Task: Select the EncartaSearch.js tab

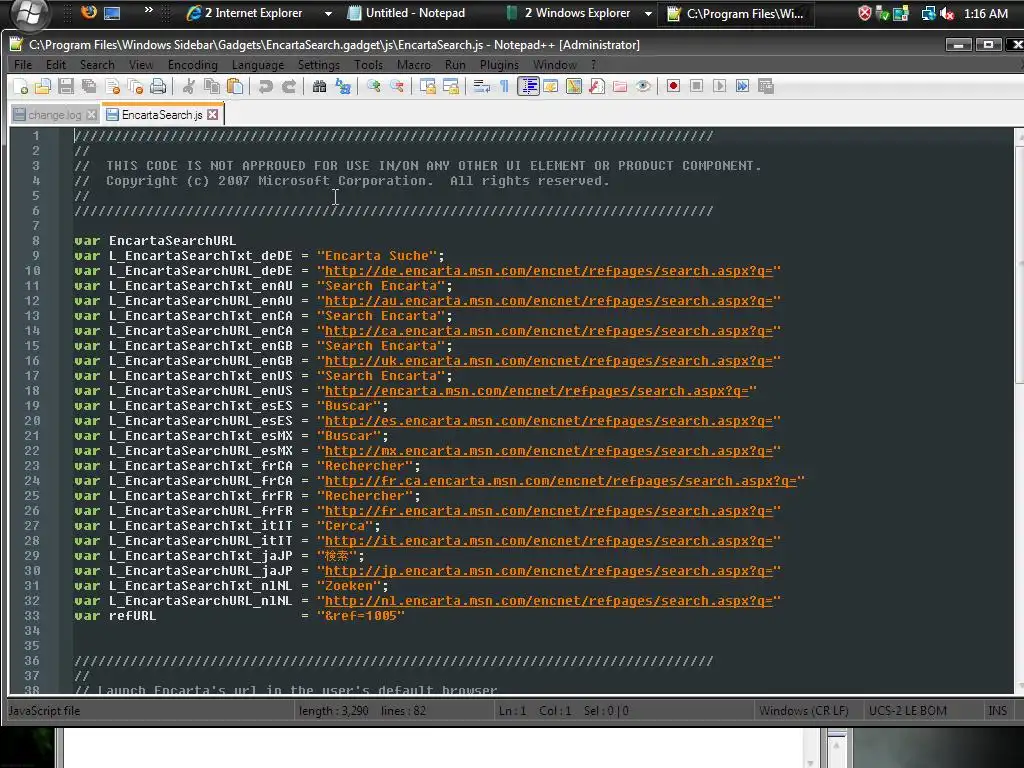Action: [162, 115]
